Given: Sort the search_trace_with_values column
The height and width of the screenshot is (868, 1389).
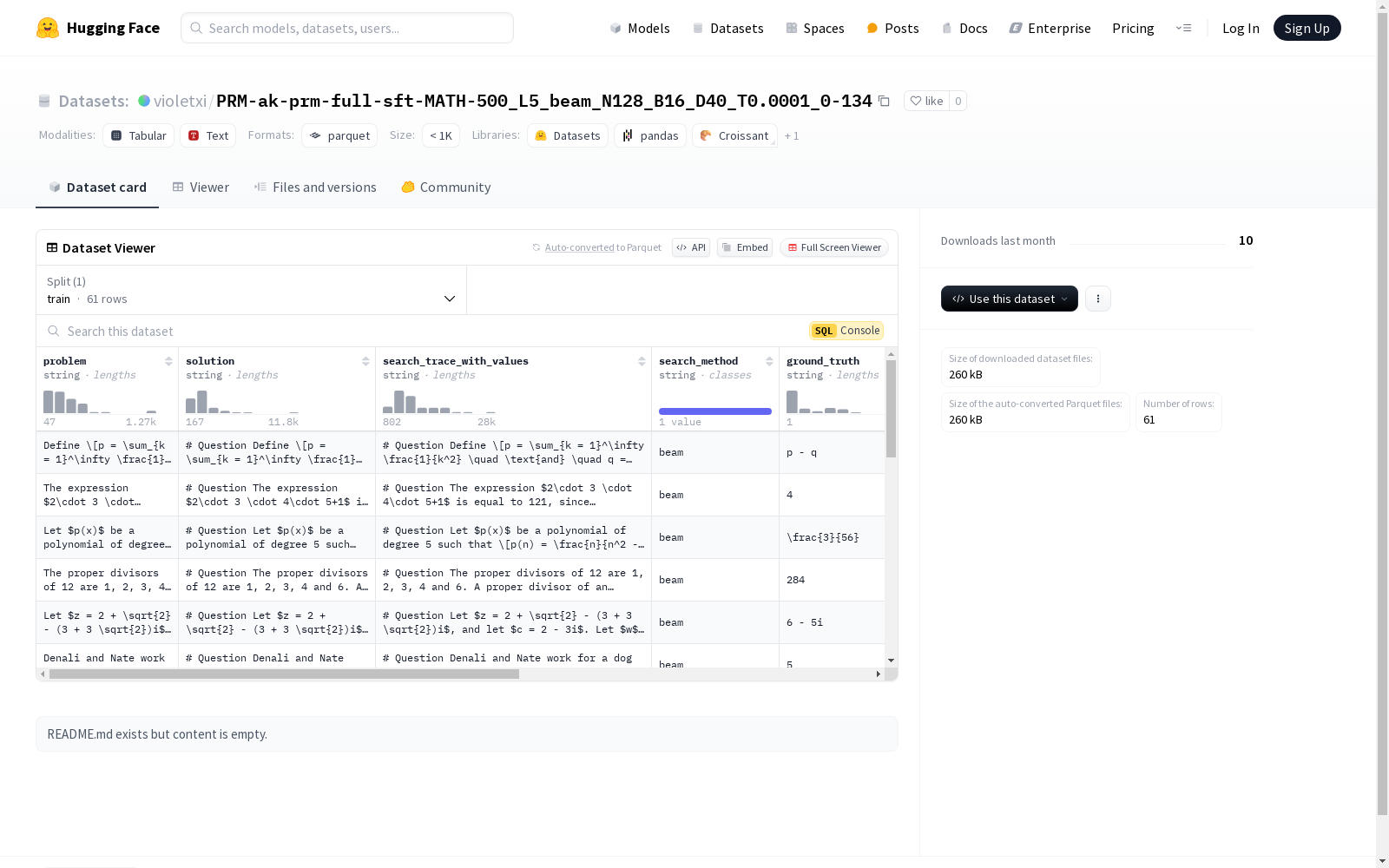Looking at the screenshot, I should point(642,361).
